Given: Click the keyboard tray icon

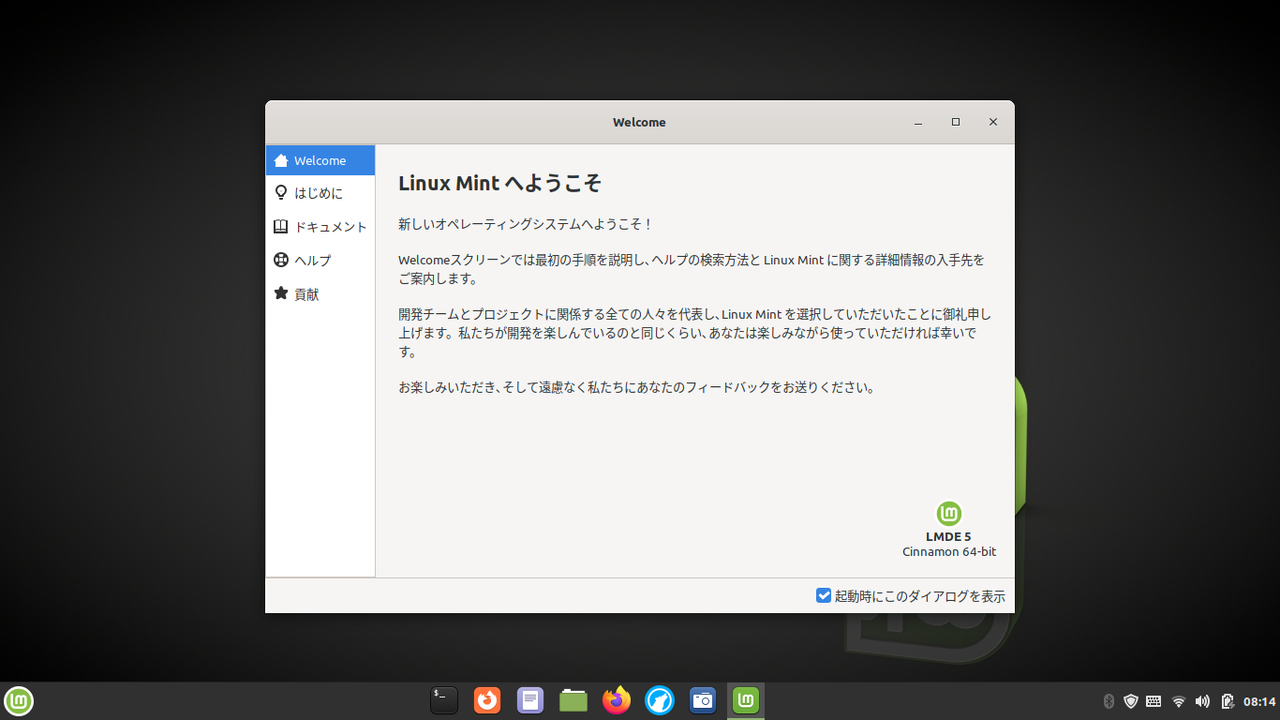Looking at the screenshot, I should click(x=1153, y=701).
